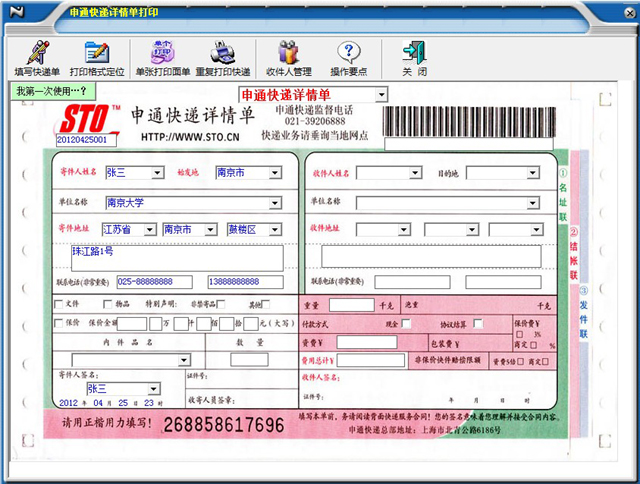Image resolution: width=640 pixels, height=484 pixels.
Task: Click the 操作要点 help icon
Action: coord(349,58)
